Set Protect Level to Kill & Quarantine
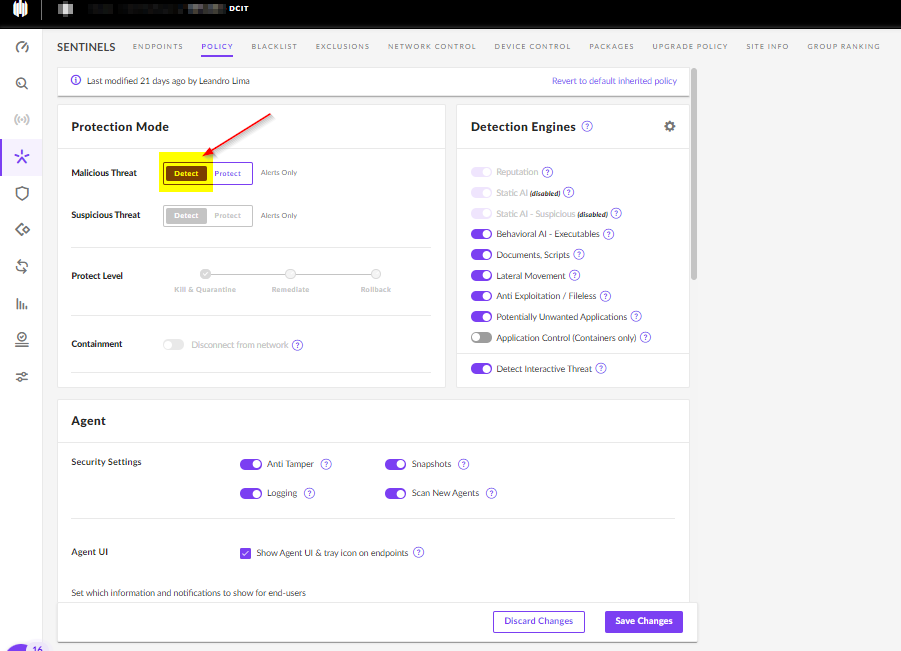Screen dimensions: 901x651 pos(205,274)
